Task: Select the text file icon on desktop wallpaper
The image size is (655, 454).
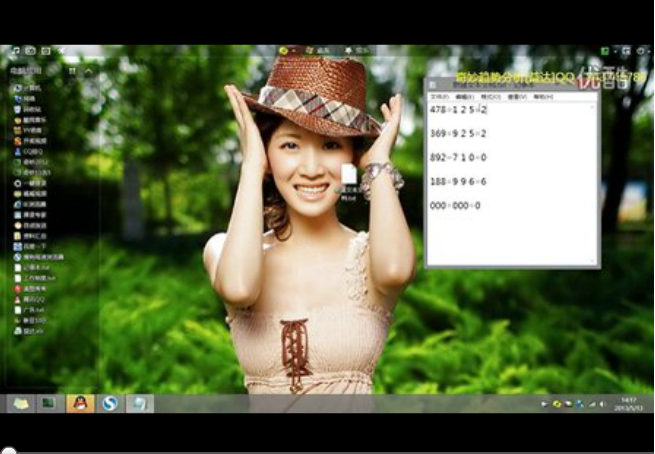Action: (x=349, y=175)
